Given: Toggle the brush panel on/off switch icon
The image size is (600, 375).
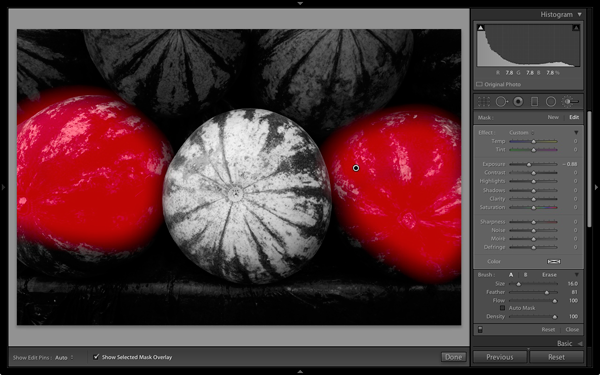Looking at the screenshot, I should pos(480,329).
